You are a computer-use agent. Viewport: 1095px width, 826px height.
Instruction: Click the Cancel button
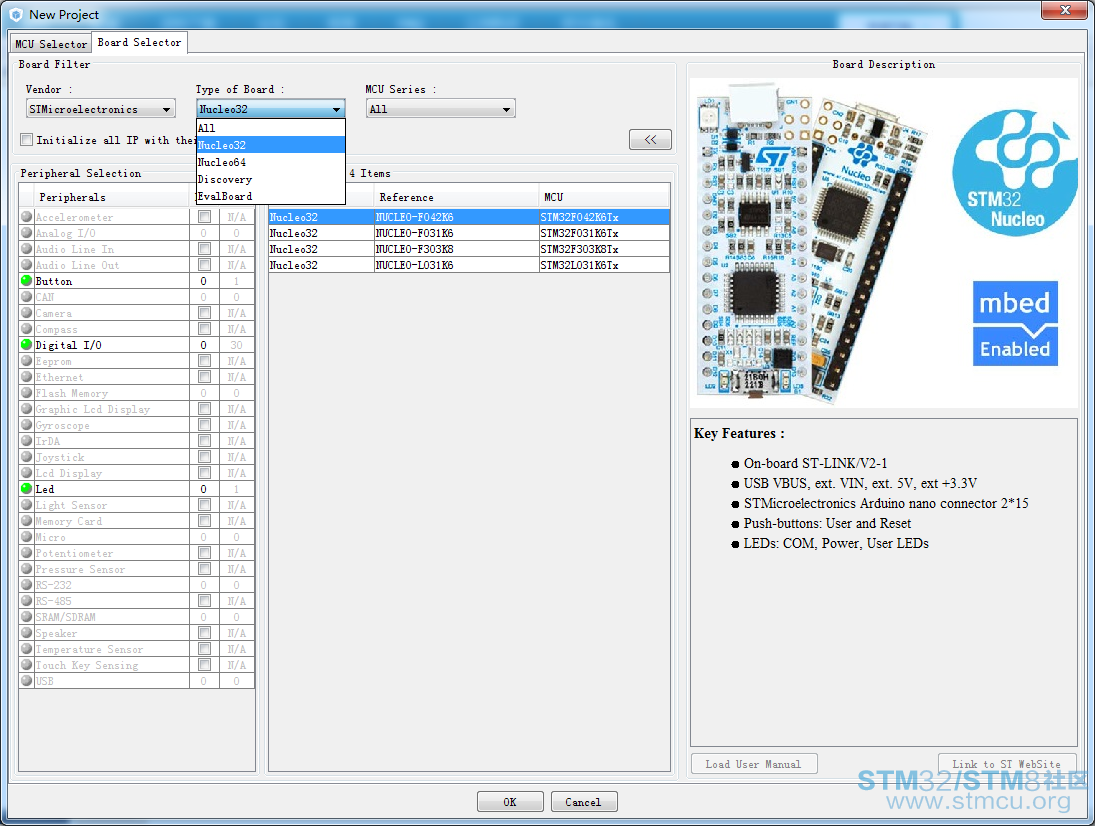(x=583, y=802)
